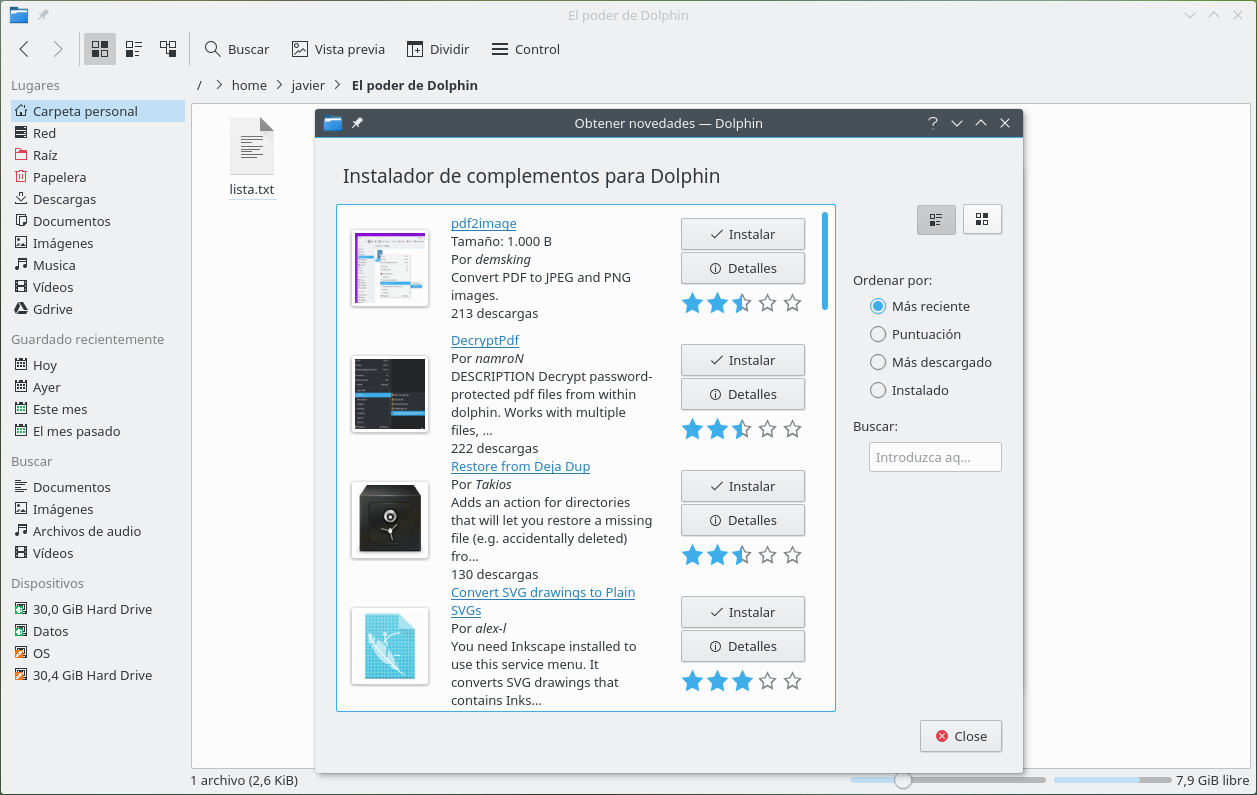The height and width of the screenshot is (795, 1257).
Task: Close the add-on installer with Close button
Action: pyautogui.click(x=961, y=736)
